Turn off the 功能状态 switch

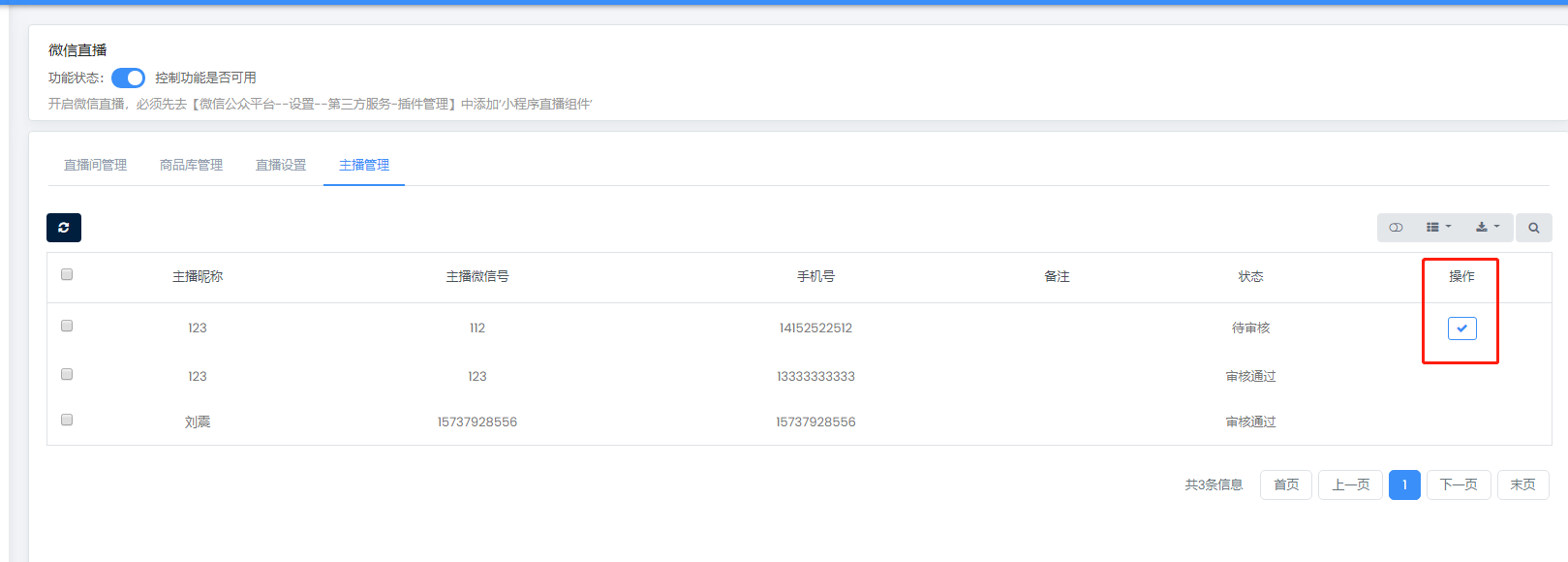tap(128, 78)
